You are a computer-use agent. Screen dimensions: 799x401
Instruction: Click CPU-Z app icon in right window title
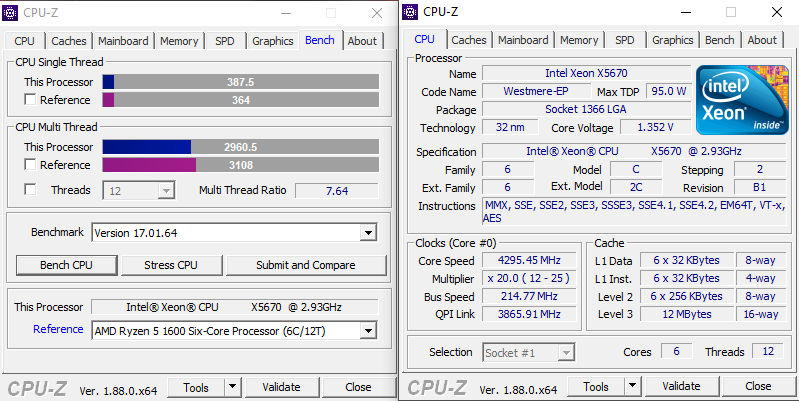[410, 12]
